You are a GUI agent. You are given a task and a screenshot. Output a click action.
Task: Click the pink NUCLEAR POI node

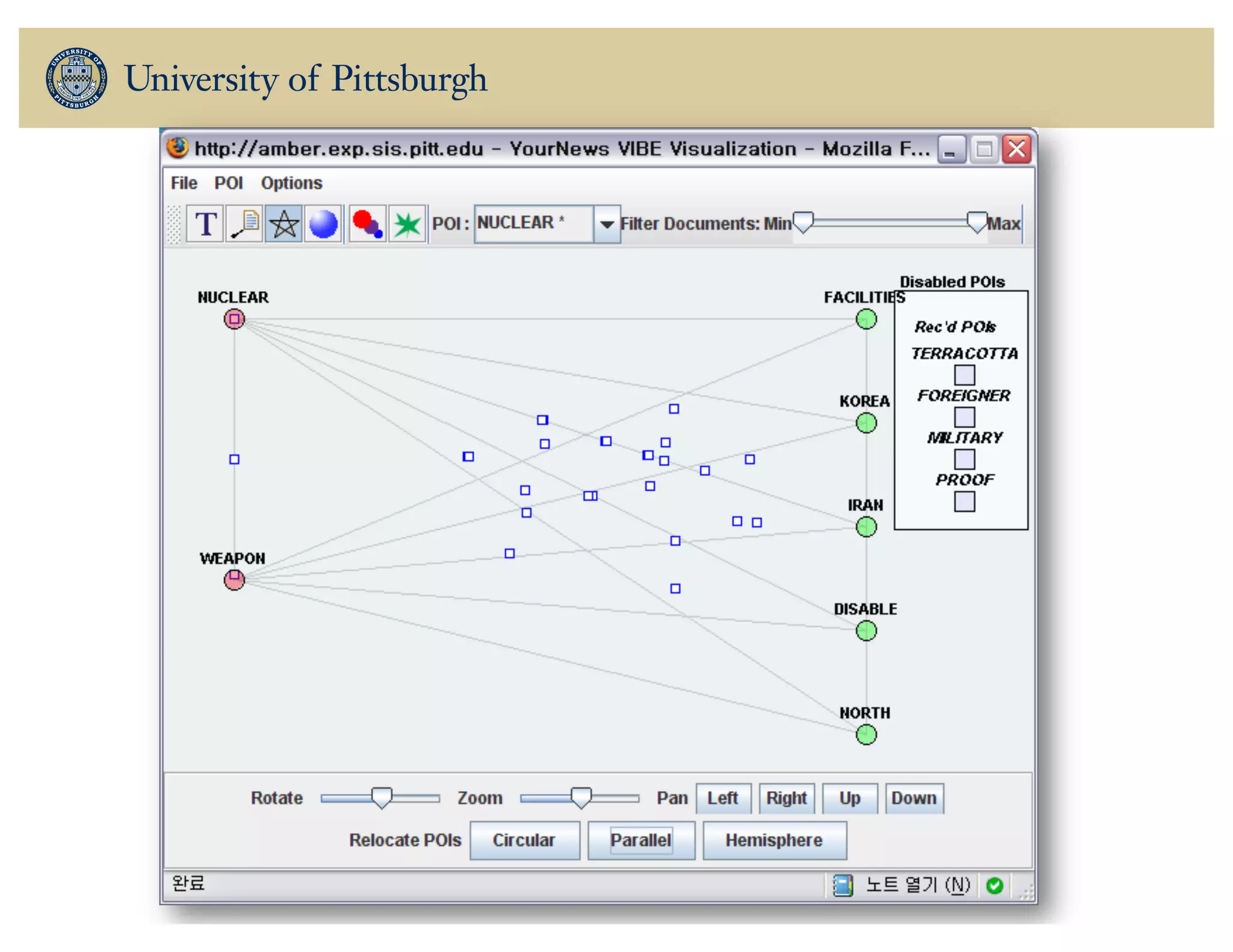[234, 319]
